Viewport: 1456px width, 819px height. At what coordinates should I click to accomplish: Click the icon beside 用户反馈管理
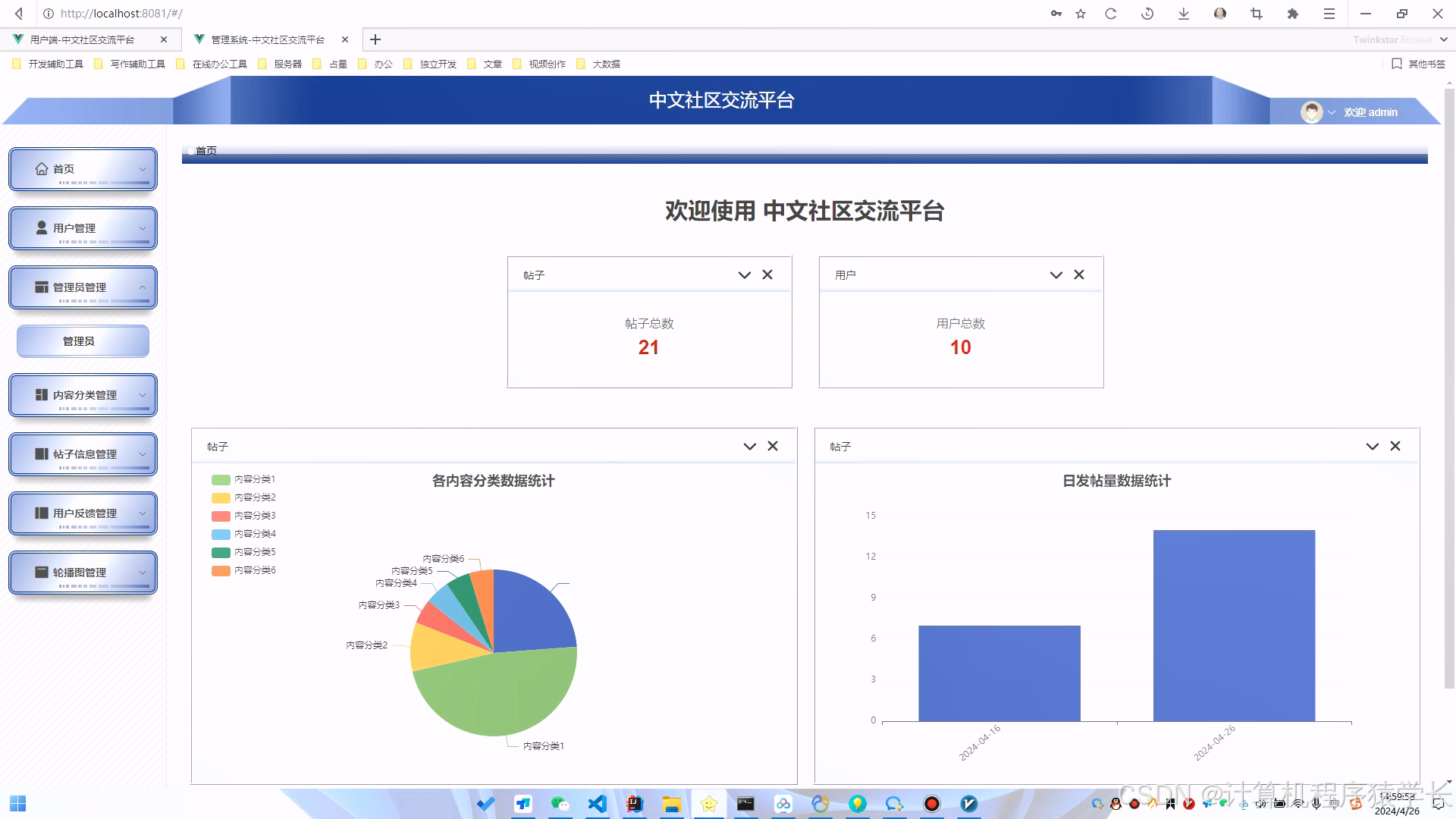coord(42,513)
